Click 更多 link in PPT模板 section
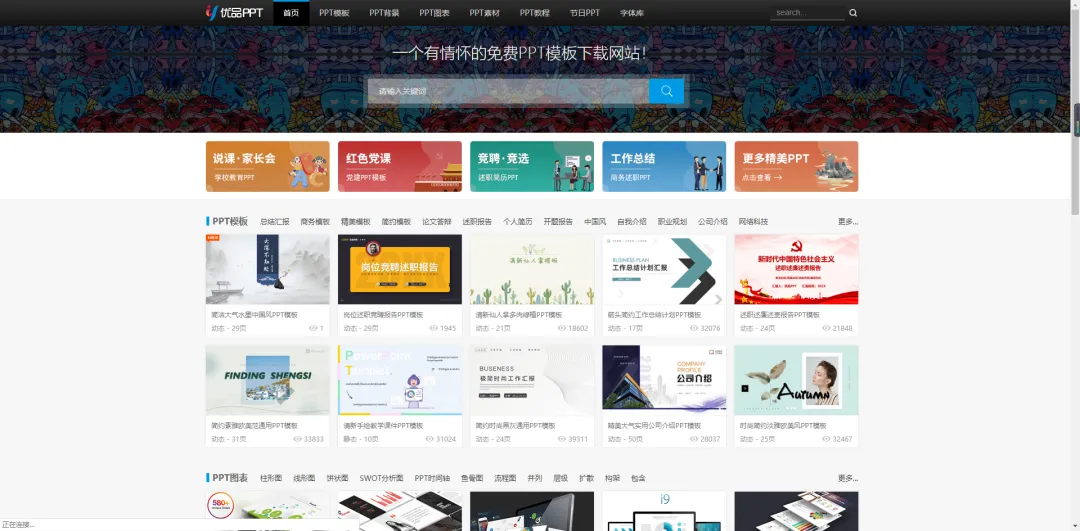 click(847, 222)
